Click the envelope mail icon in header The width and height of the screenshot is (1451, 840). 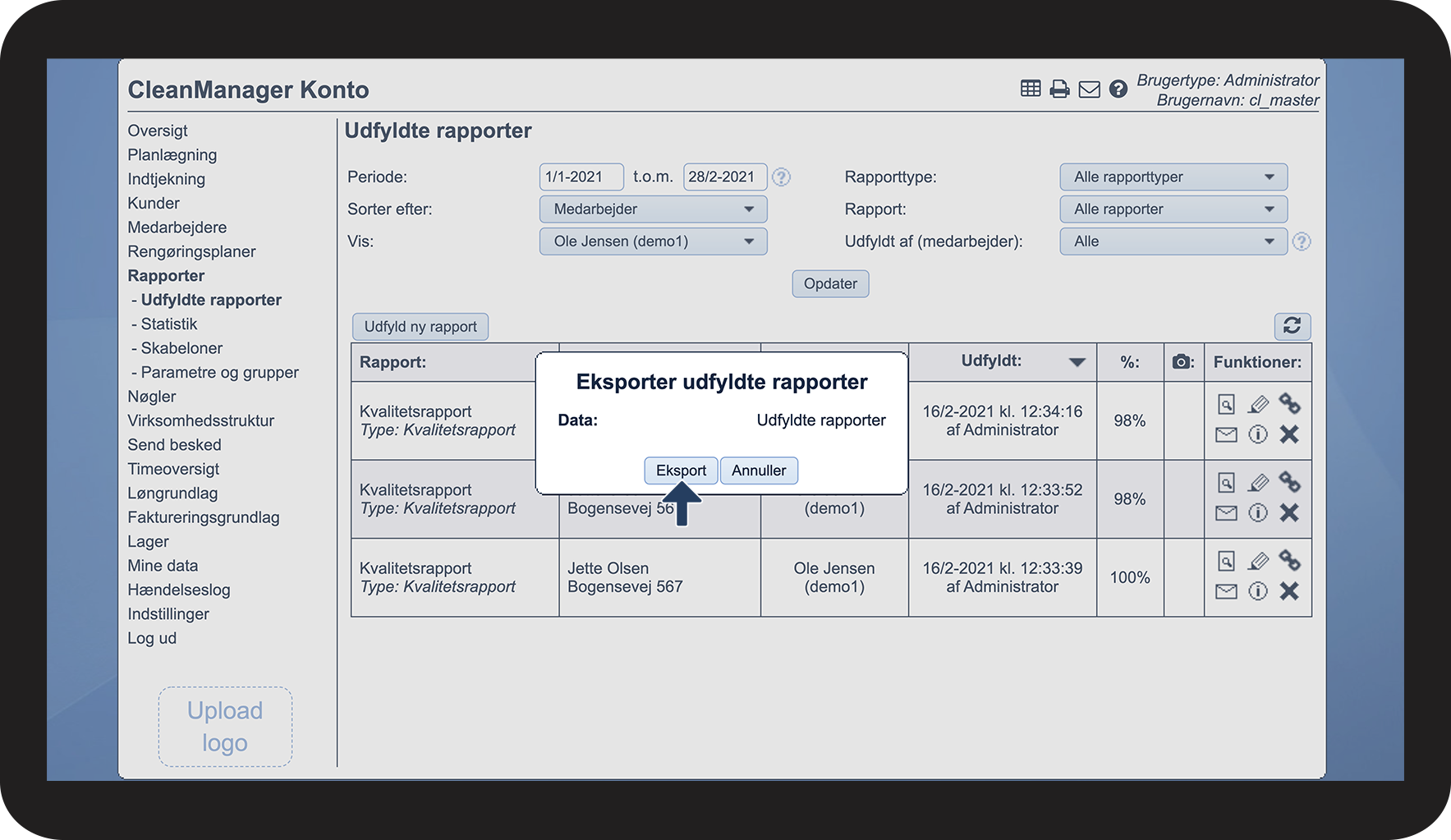1089,89
